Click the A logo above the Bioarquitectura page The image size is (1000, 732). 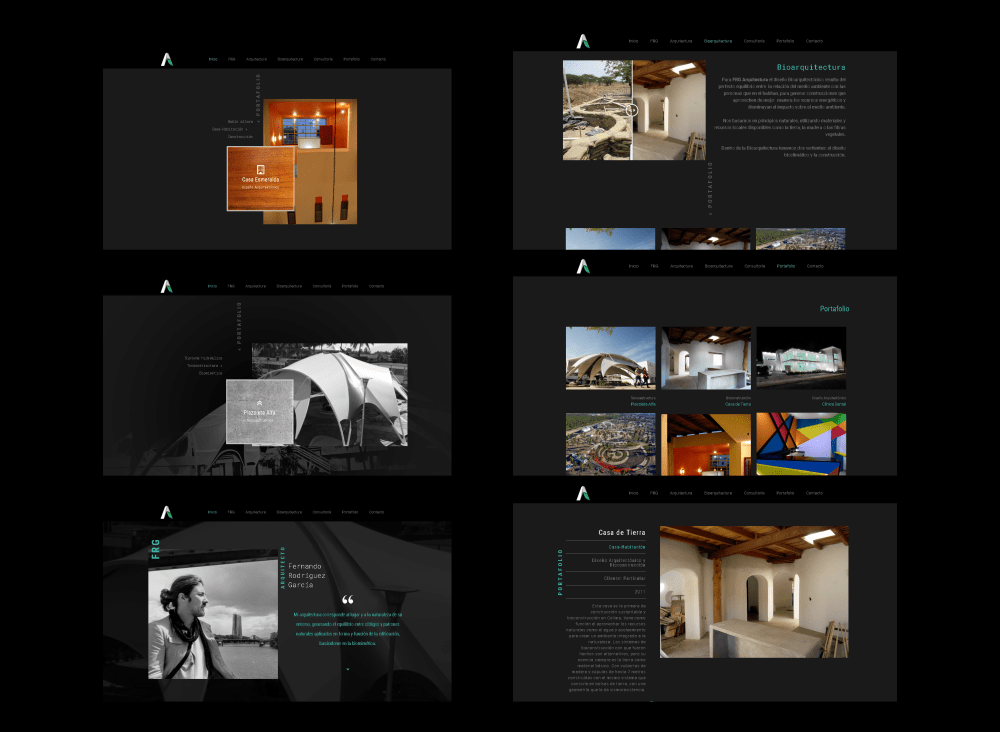583,41
